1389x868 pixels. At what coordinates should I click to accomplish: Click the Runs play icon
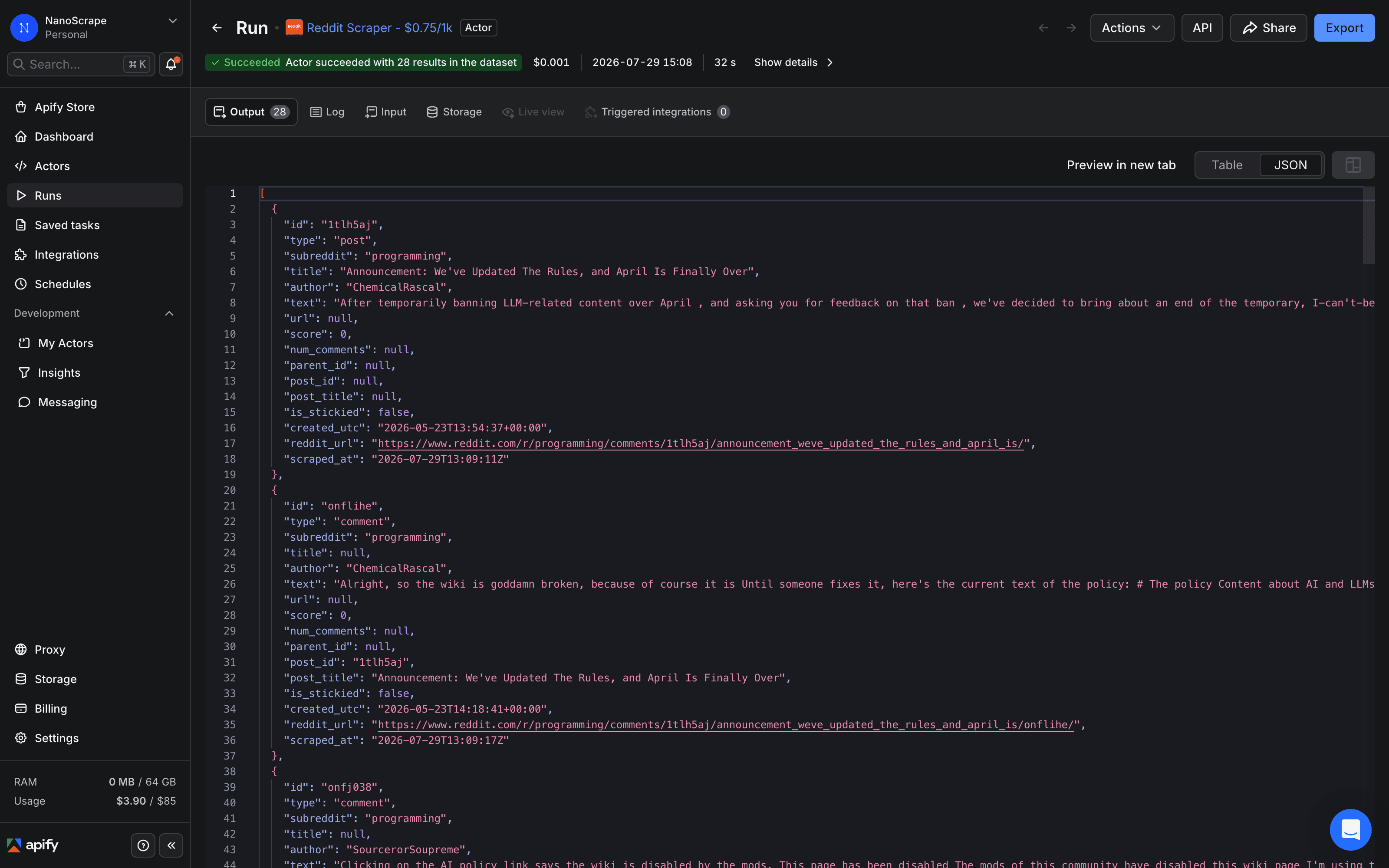(21, 195)
